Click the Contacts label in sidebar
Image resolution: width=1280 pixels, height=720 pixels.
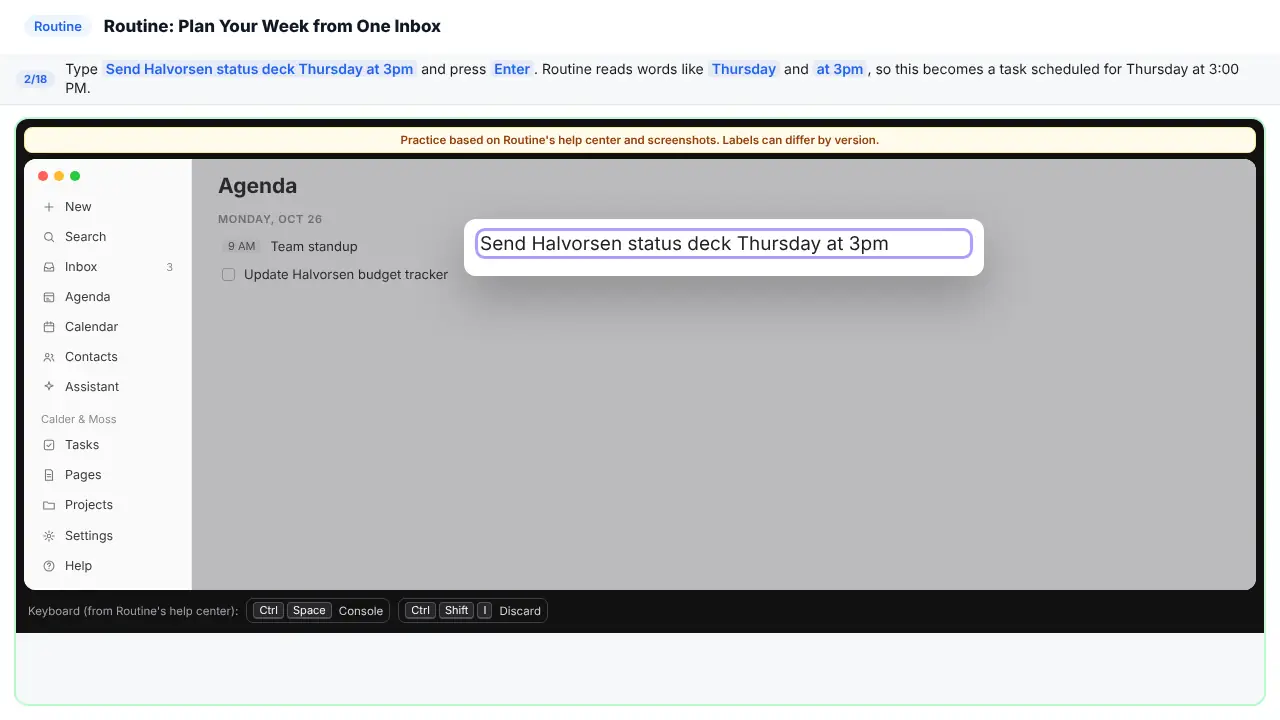point(91,357)
